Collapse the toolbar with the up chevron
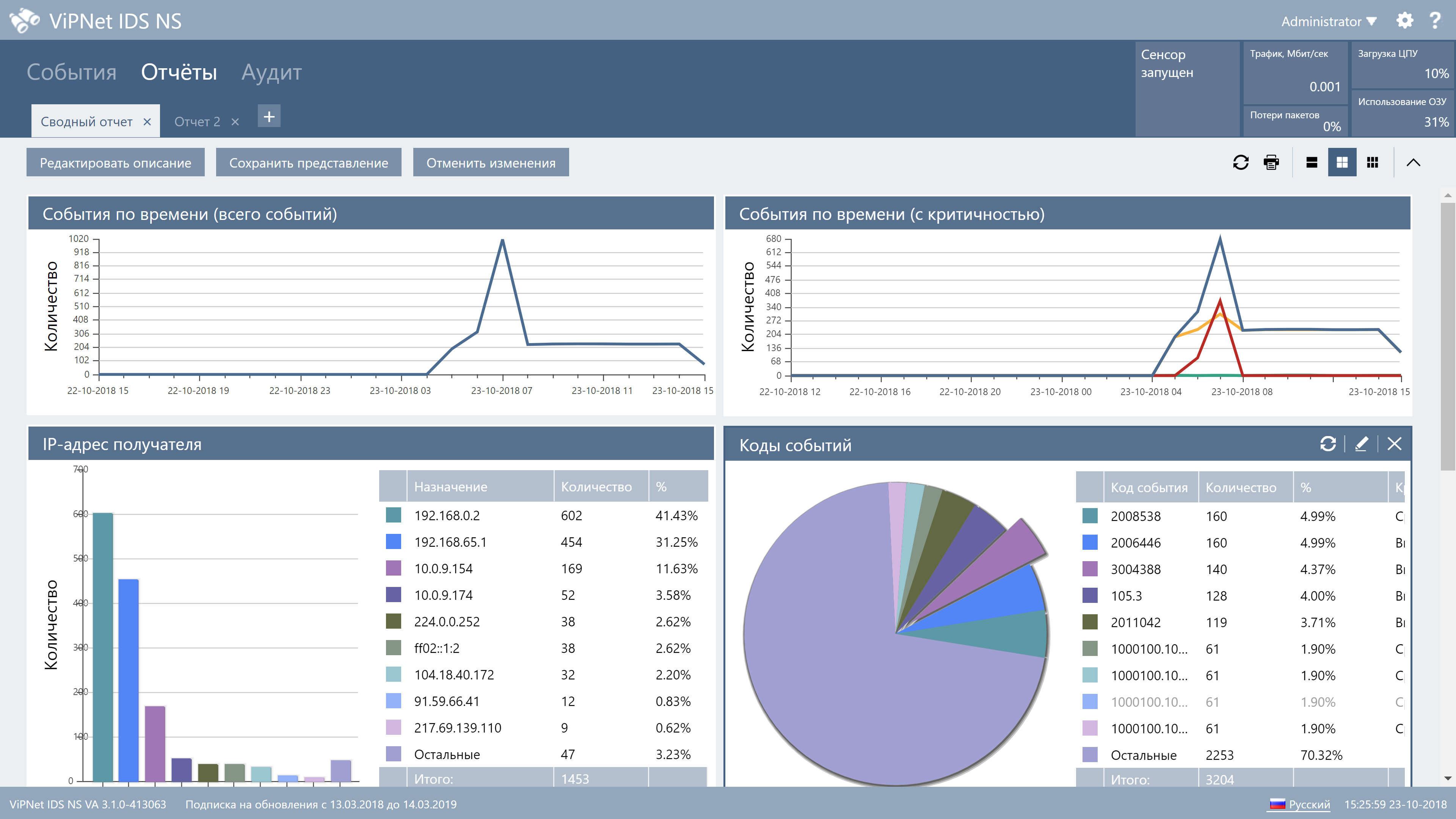1456x819 pixels. [1413, 163]
